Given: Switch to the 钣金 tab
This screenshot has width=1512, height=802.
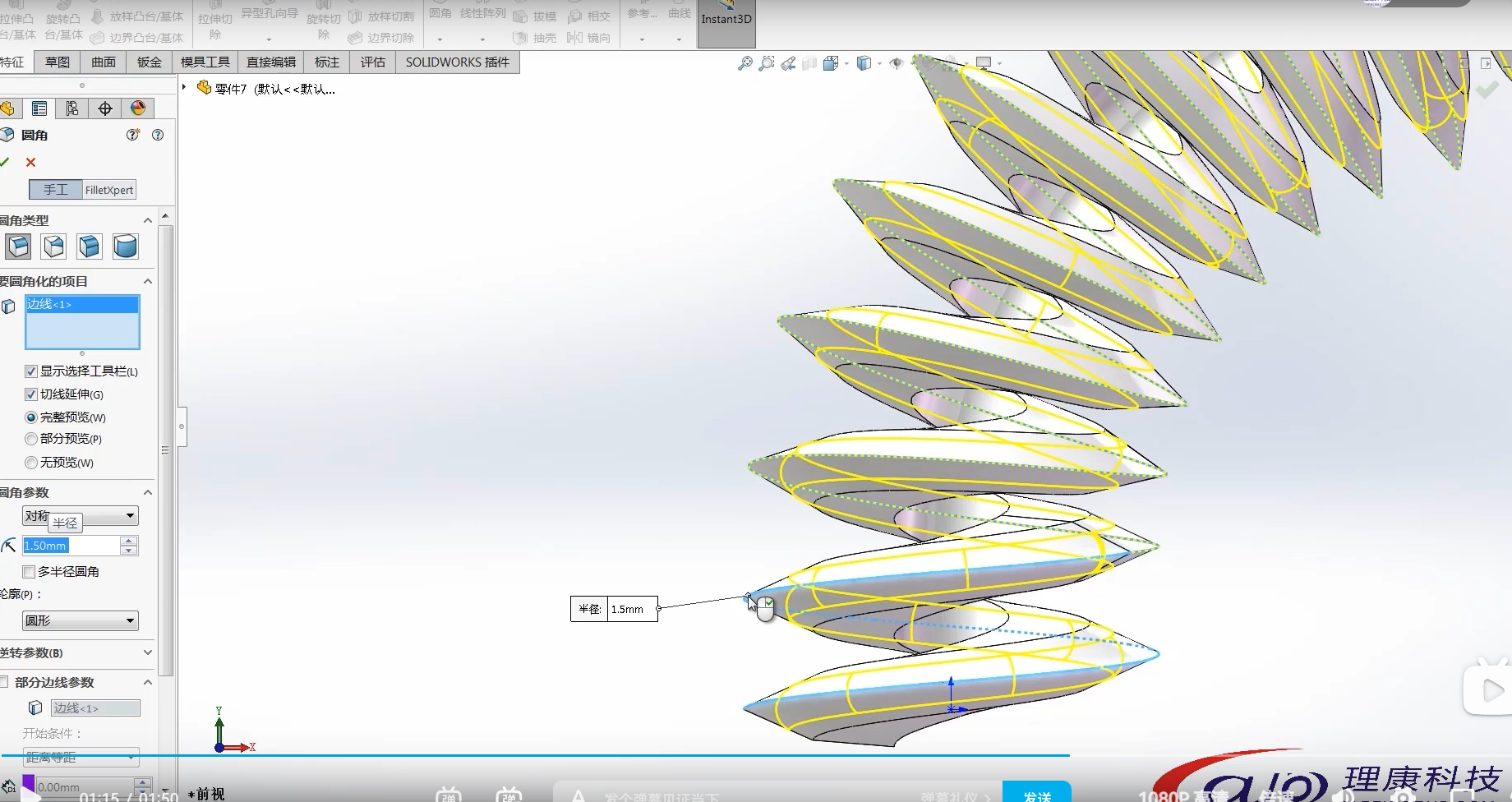Looking at the screenshot, I should pos(150,62).
